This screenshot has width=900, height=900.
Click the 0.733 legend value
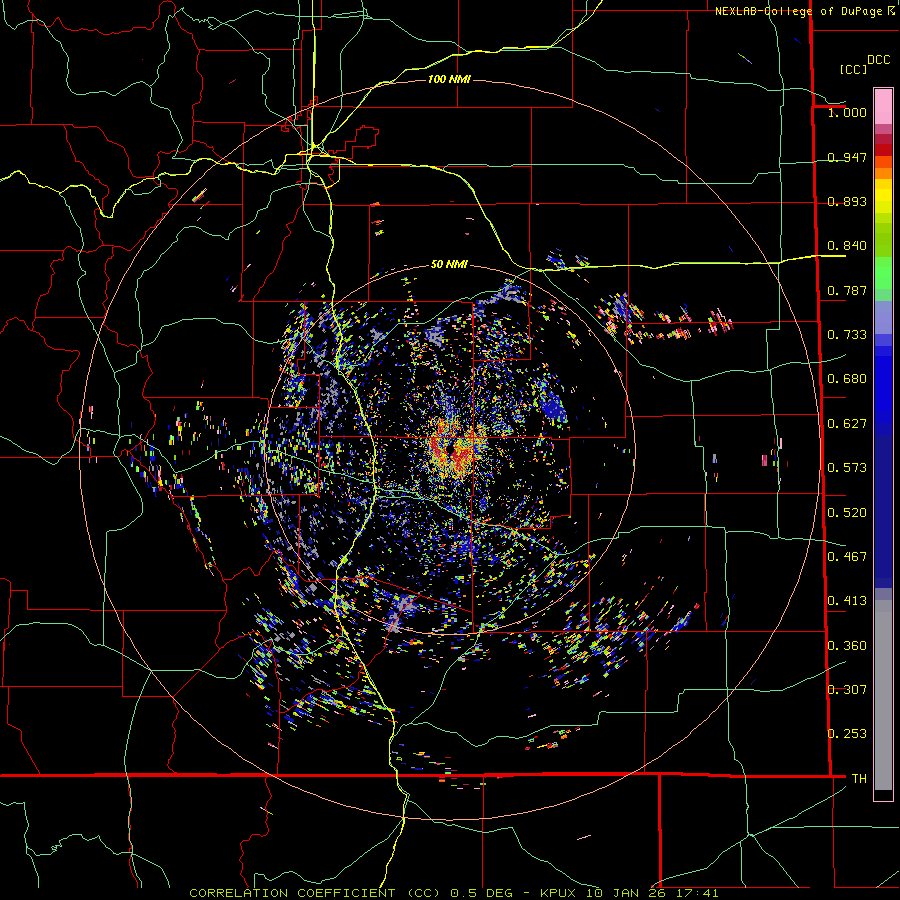[x=847, y=335]
